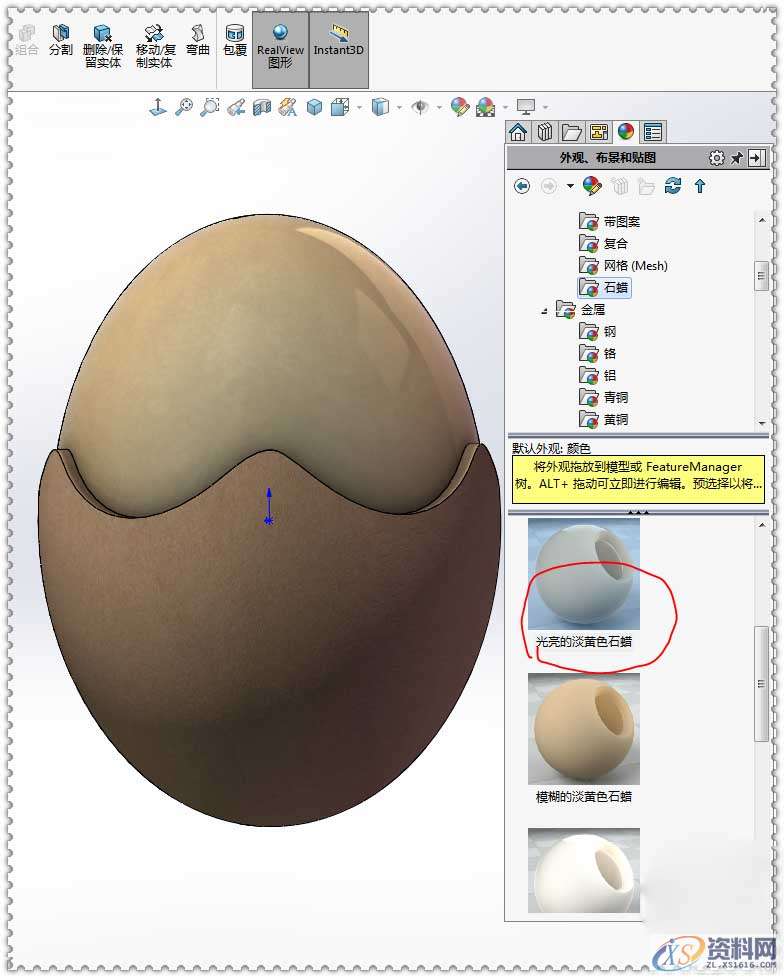Expand the display style dropdown arrow

click(x=400, y=108)
